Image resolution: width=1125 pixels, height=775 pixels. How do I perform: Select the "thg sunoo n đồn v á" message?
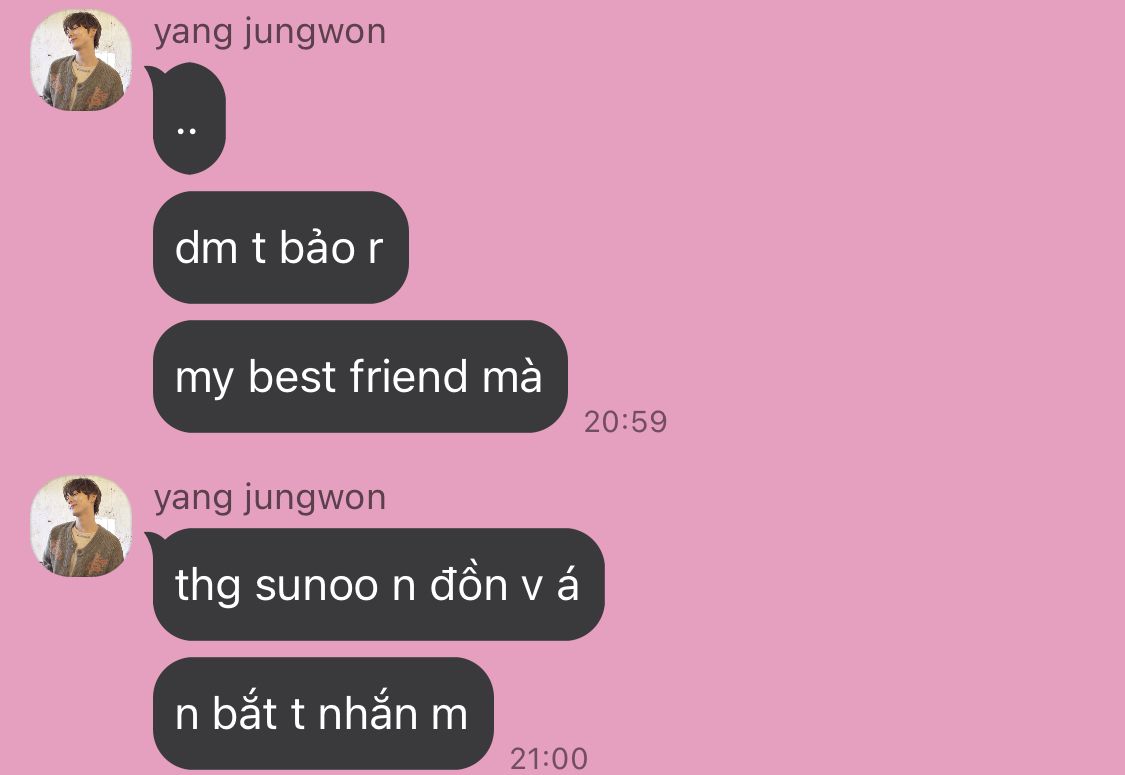point(379,584)
